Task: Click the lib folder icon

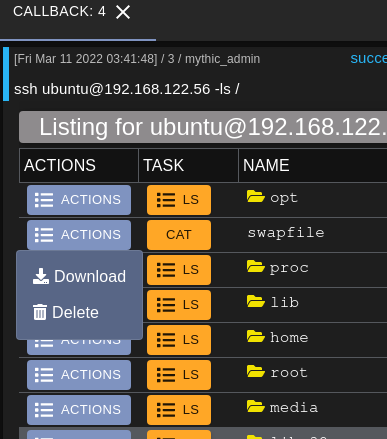Action: coord(256,301)
